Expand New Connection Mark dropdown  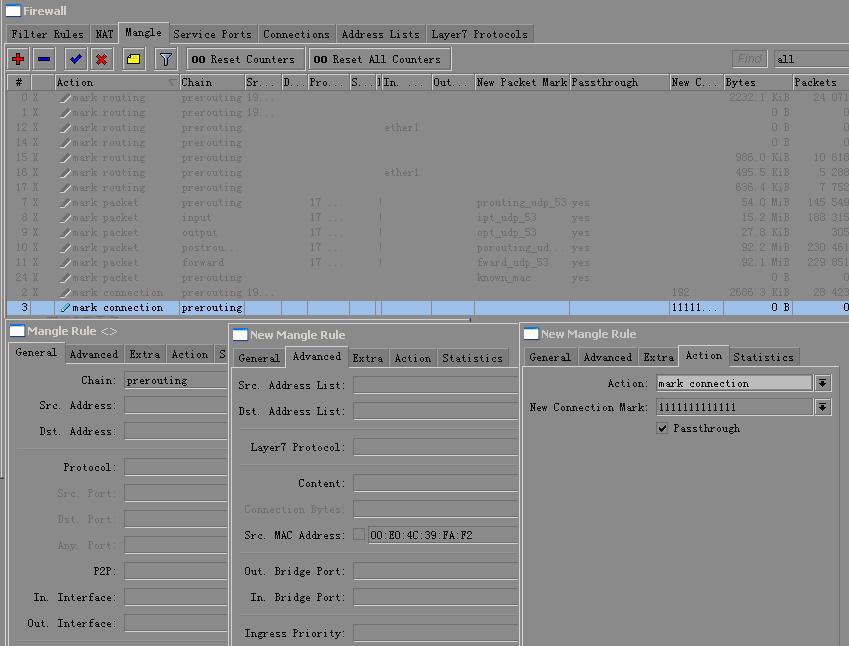[x=822, y=407]
